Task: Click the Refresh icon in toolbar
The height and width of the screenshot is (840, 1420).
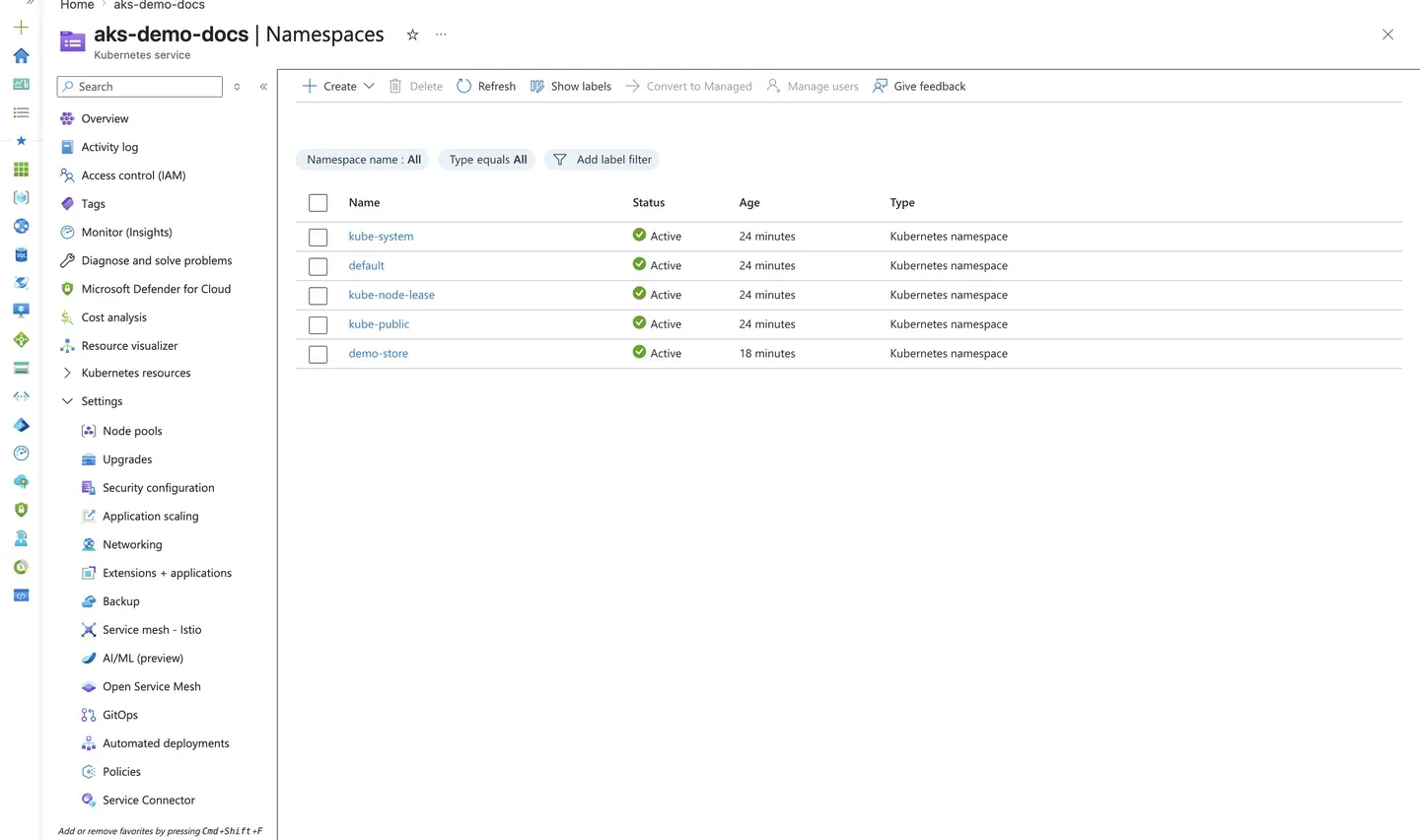Action: [463, 86]
